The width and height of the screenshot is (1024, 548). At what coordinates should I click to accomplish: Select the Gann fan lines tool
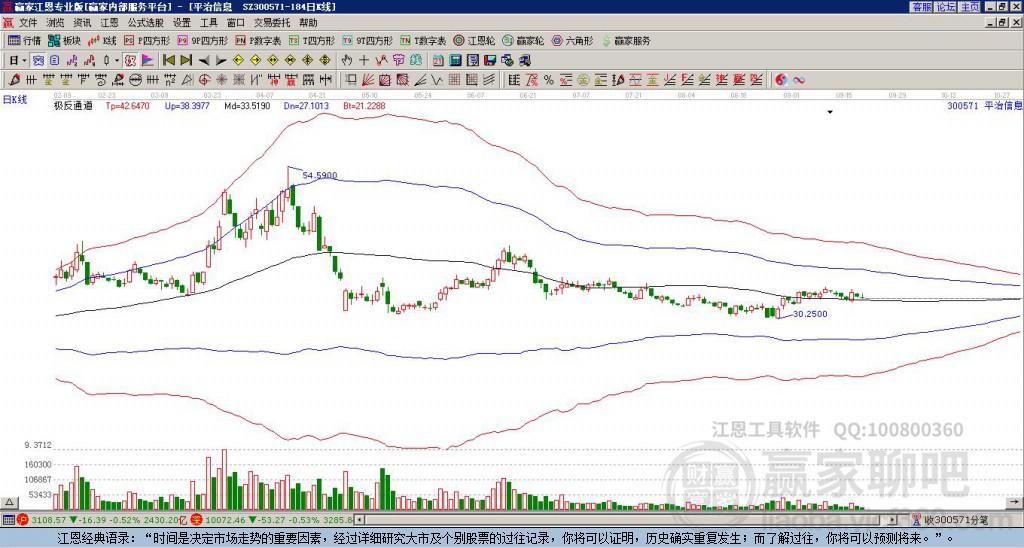click(x=368, y=80)
